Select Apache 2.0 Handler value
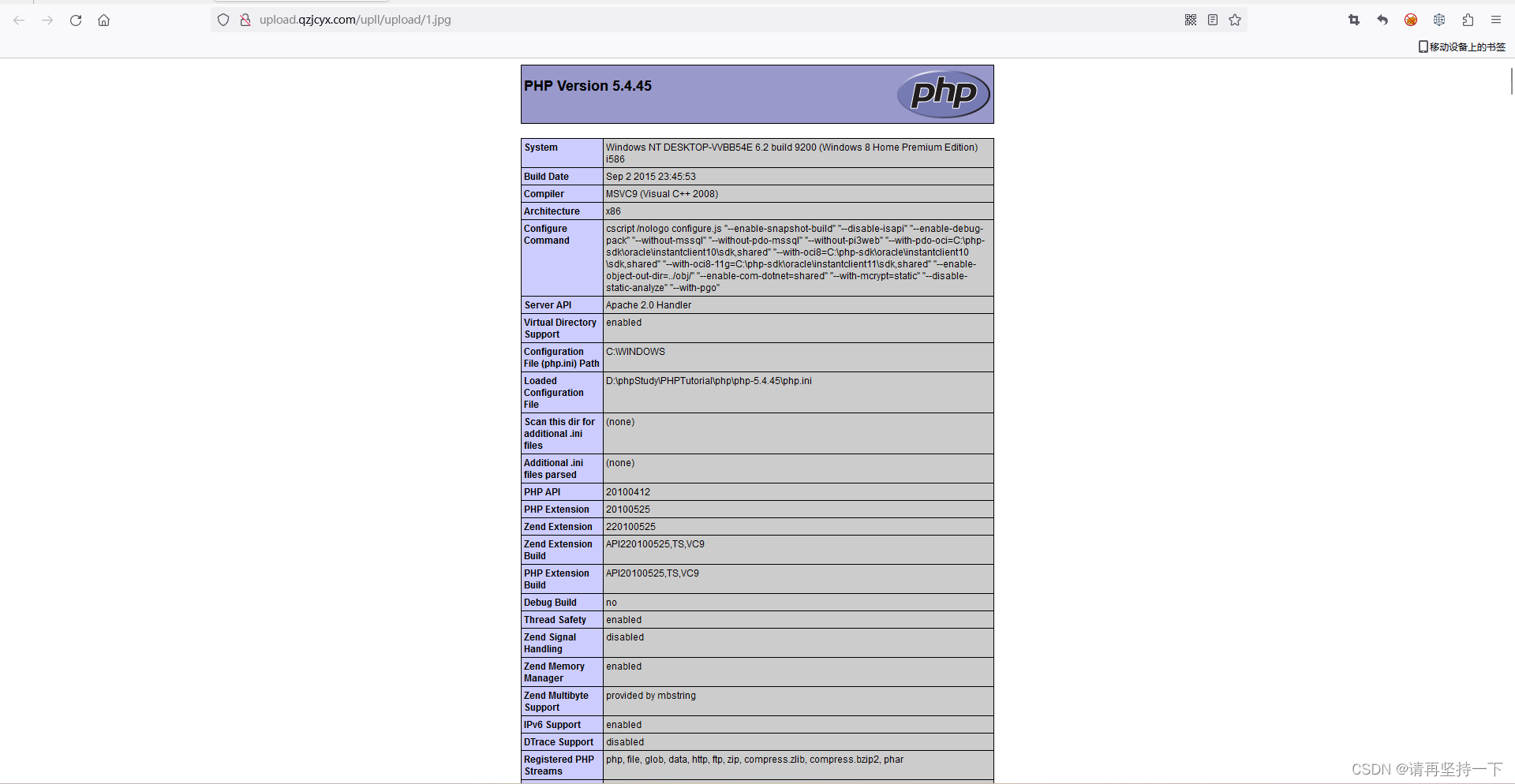 [x=649, y=305]
